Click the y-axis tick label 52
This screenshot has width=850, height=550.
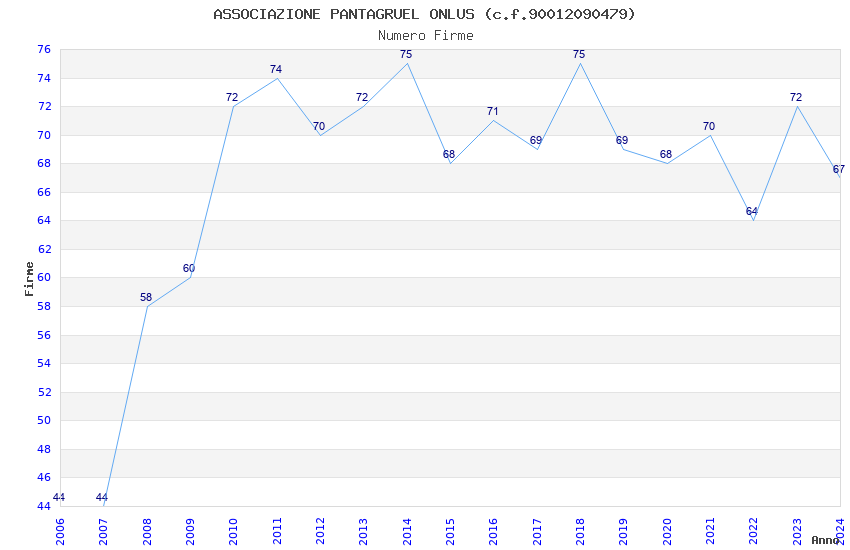pos(44,392)
